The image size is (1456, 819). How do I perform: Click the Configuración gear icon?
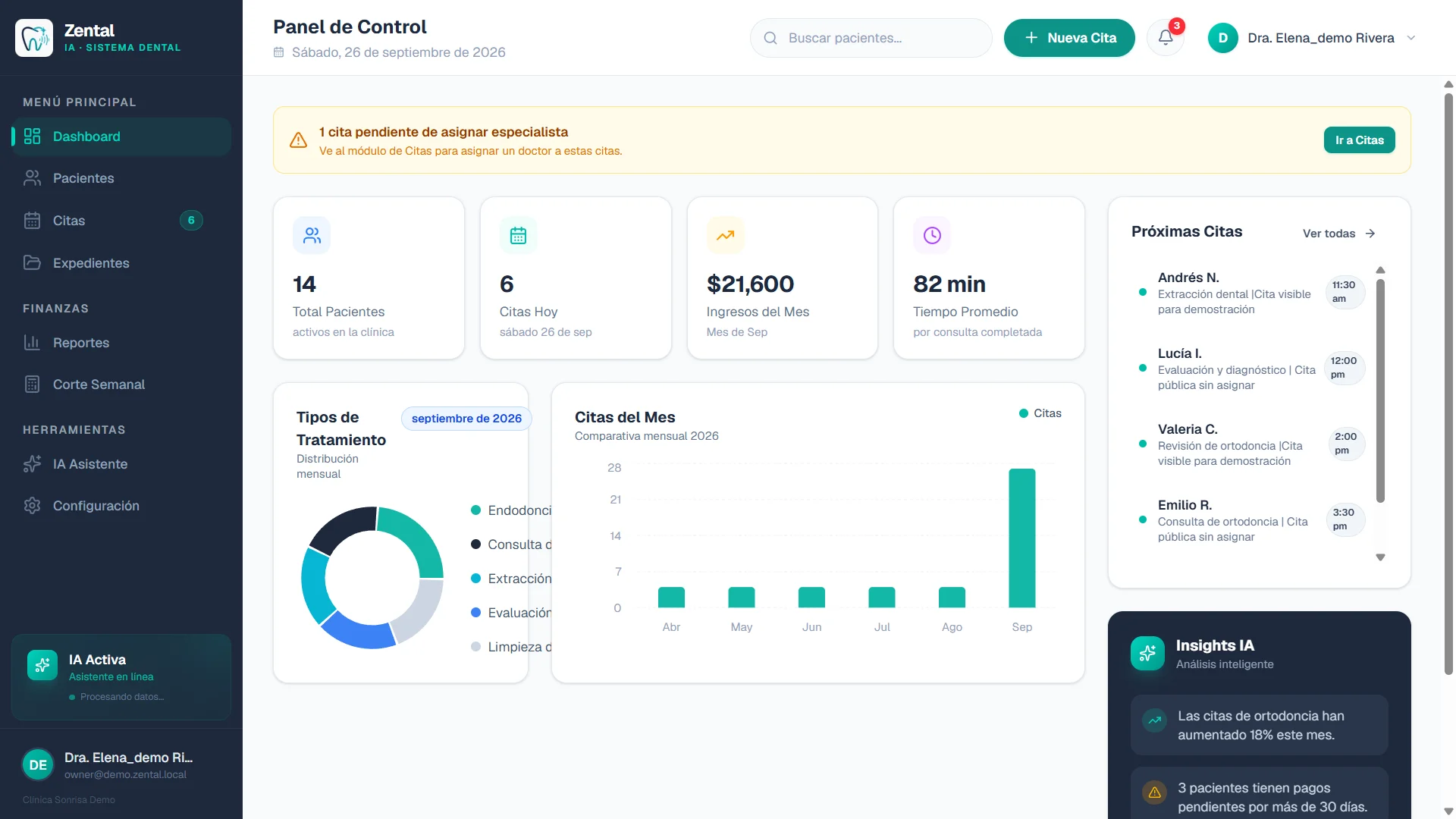coord(32,506)
